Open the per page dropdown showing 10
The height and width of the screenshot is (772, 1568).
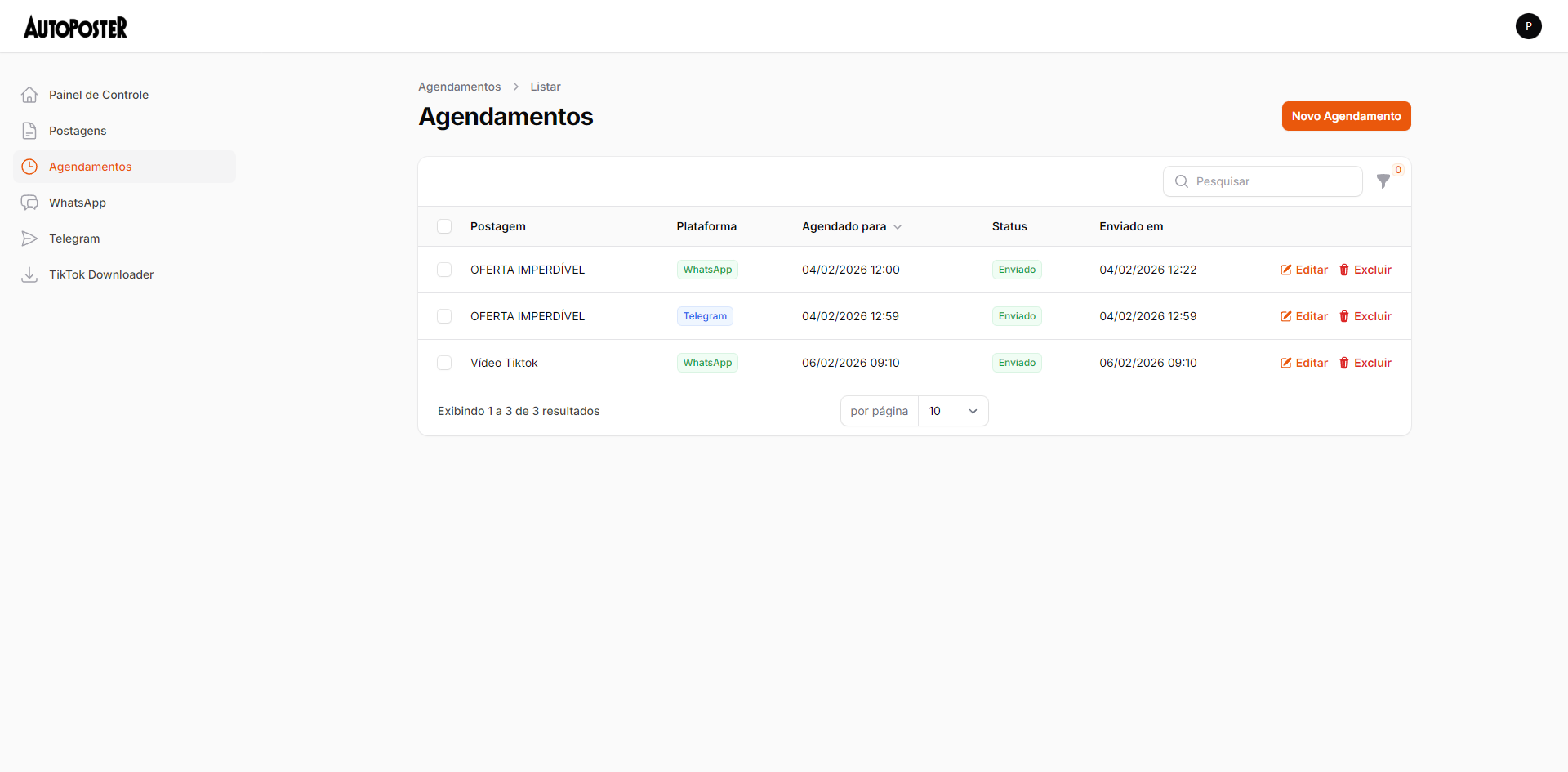point(952,411)
